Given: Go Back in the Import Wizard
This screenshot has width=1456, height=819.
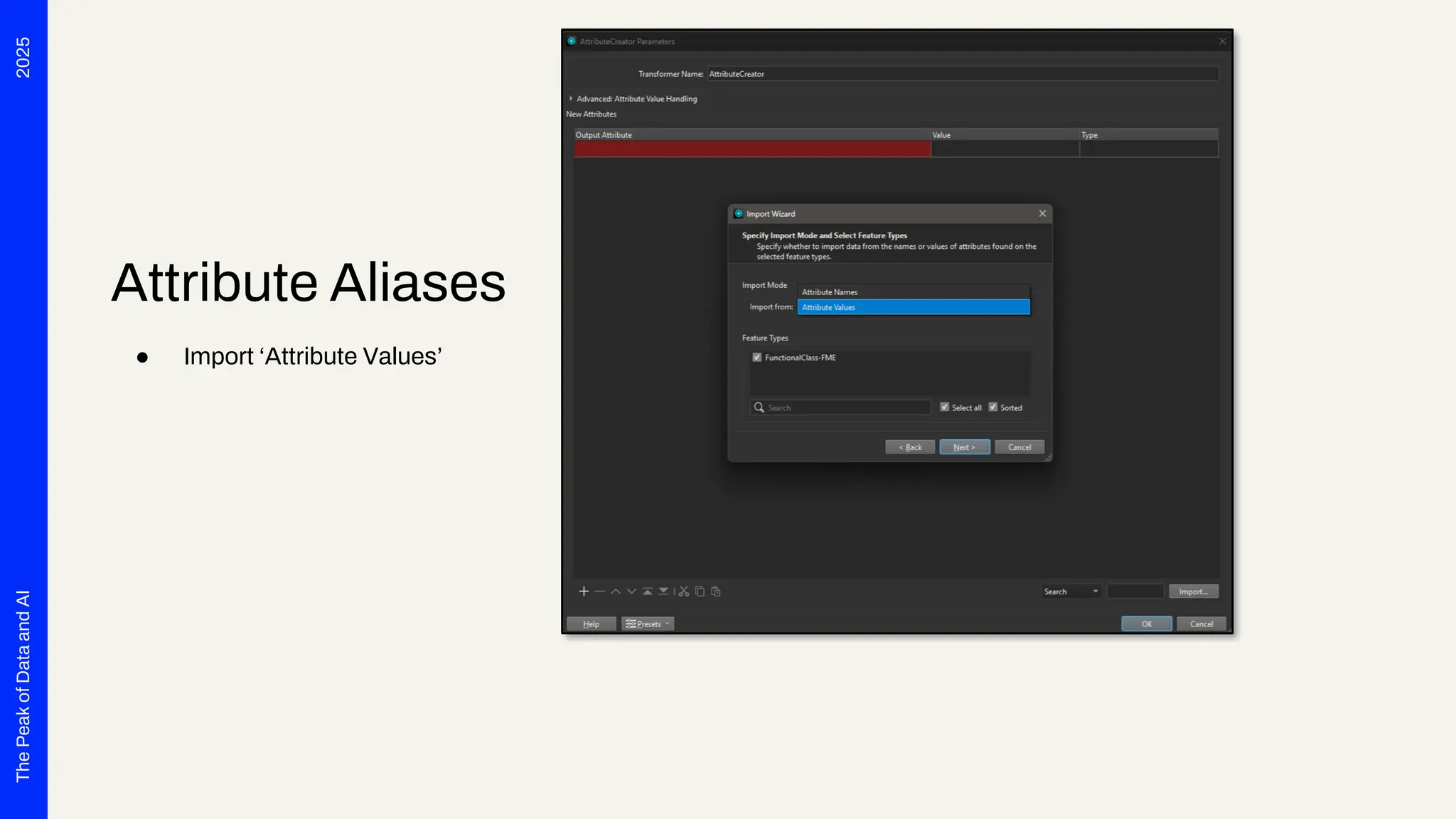Looking at the screenshot, I should 910,447.
